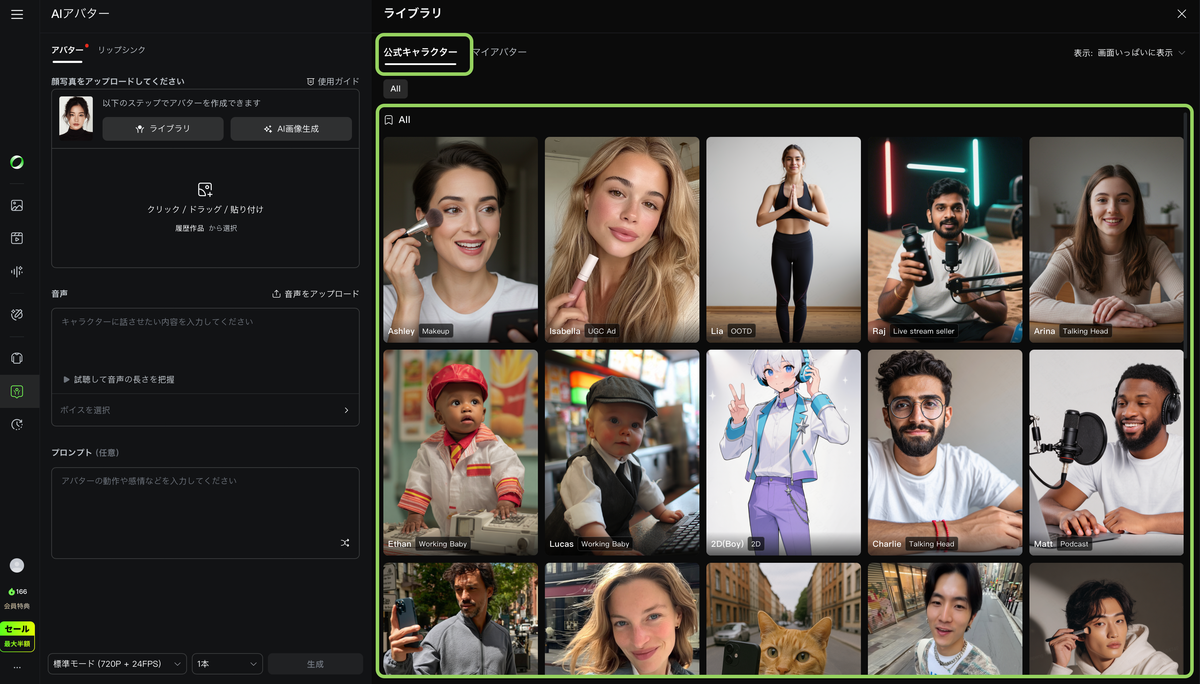1200x684 pixels.
Task: Open the hamburger menu in sidebar
Action: pyautogui.click(x=17, y=14)
